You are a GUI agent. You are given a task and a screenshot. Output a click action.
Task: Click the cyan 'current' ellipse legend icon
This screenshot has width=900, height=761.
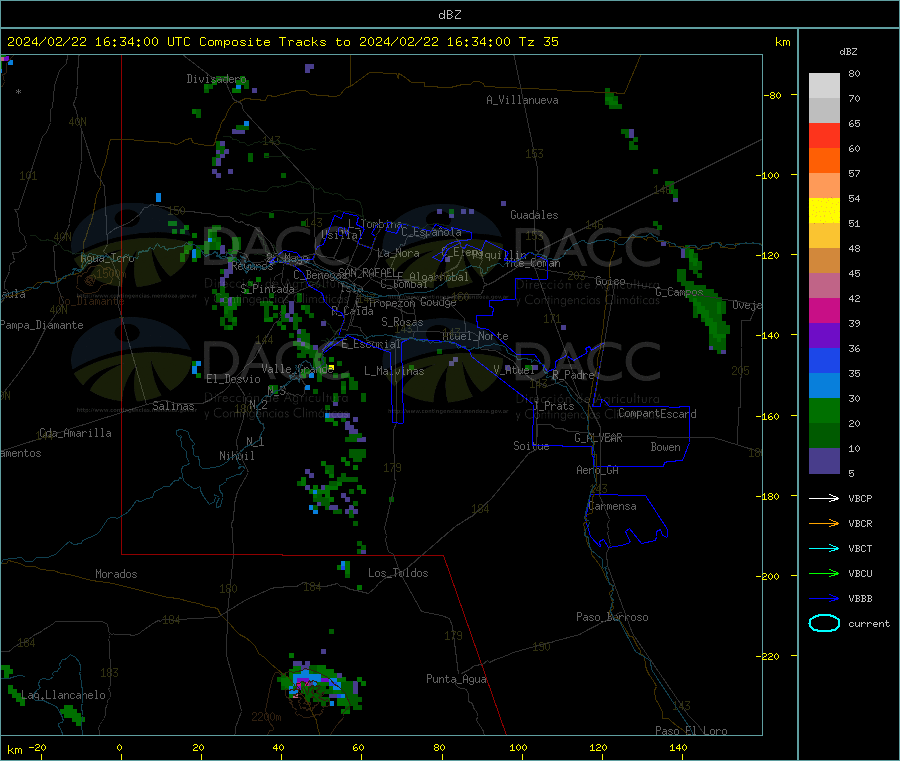click(824, 623)
